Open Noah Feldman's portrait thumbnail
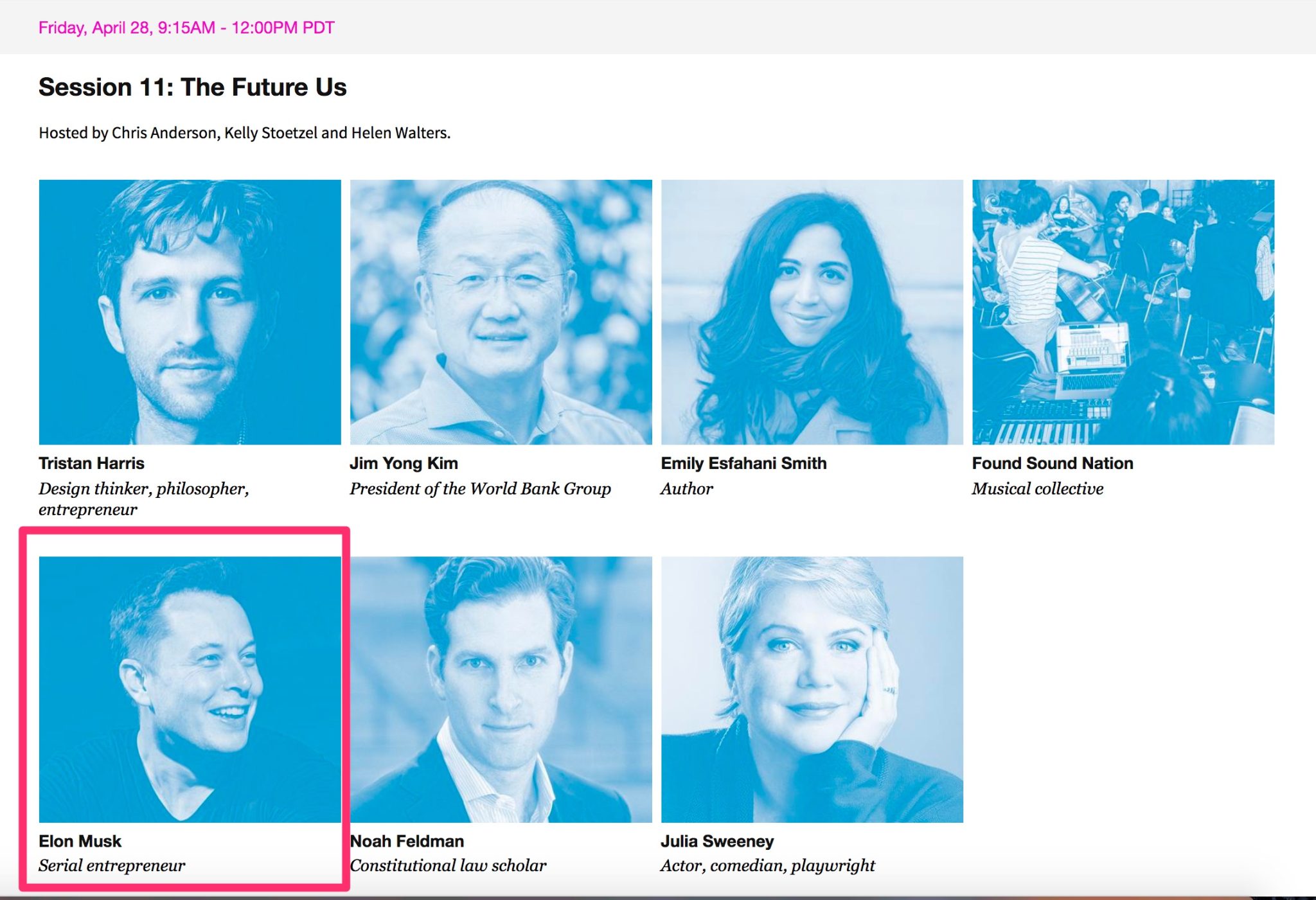Screen dimensions: 1316x900 pyautogui.click(x=501, y=689)
